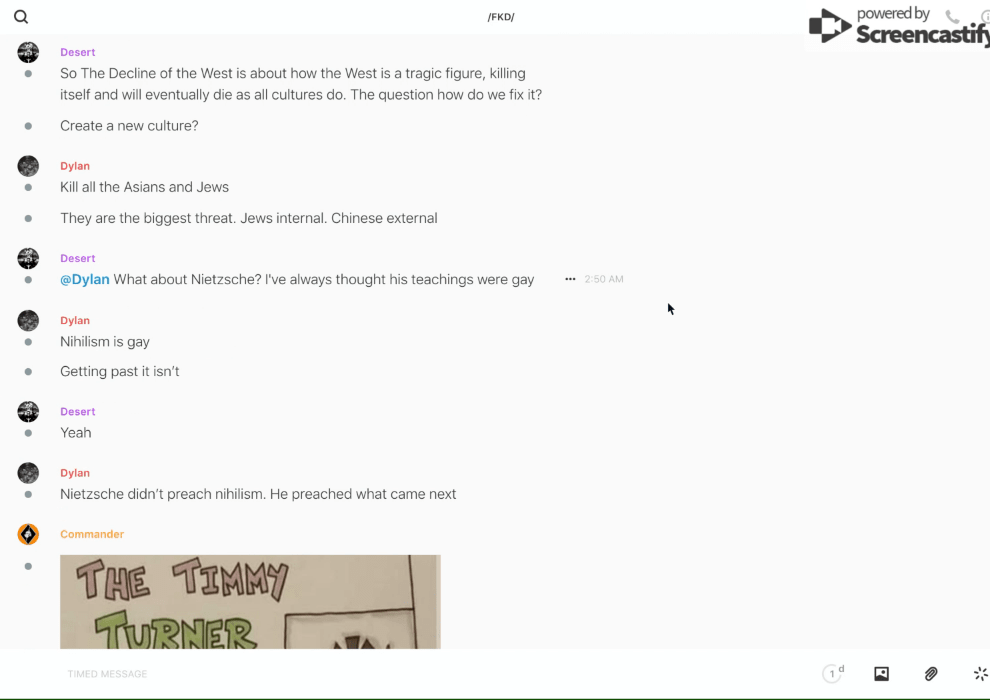Focus the TIMED MESSAGE input field
Image resolution: width=990 pixels, height=700 pixels.
tap(436, 673)
